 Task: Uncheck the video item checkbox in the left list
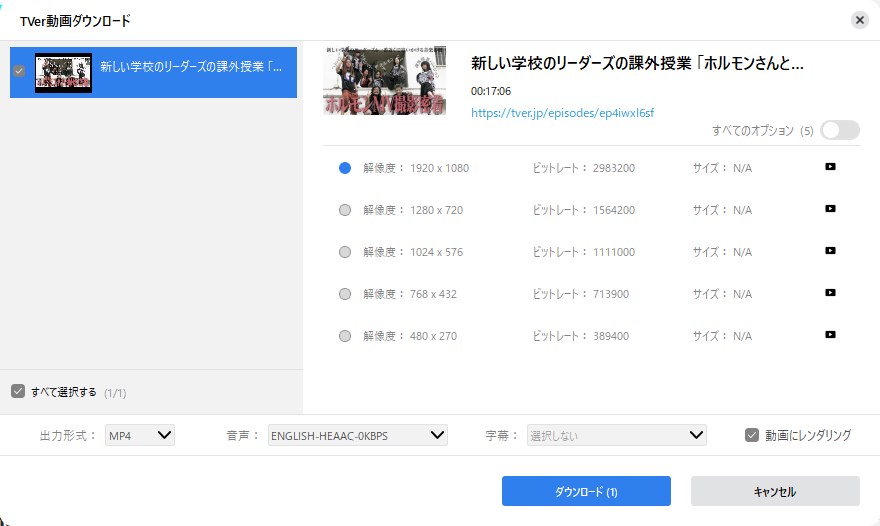click(19, 71)
